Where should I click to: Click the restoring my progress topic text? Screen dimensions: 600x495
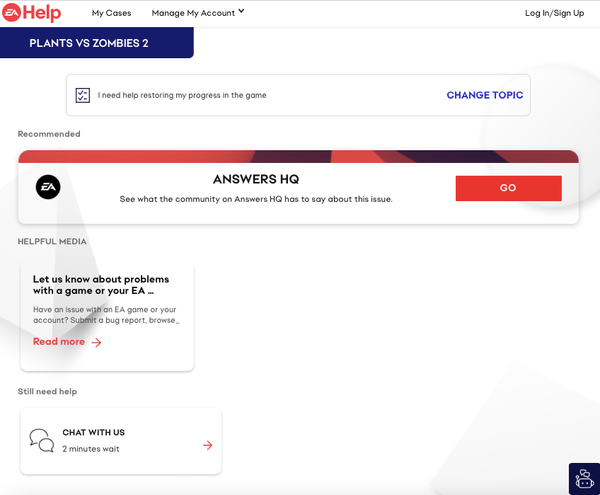[182, 96]
